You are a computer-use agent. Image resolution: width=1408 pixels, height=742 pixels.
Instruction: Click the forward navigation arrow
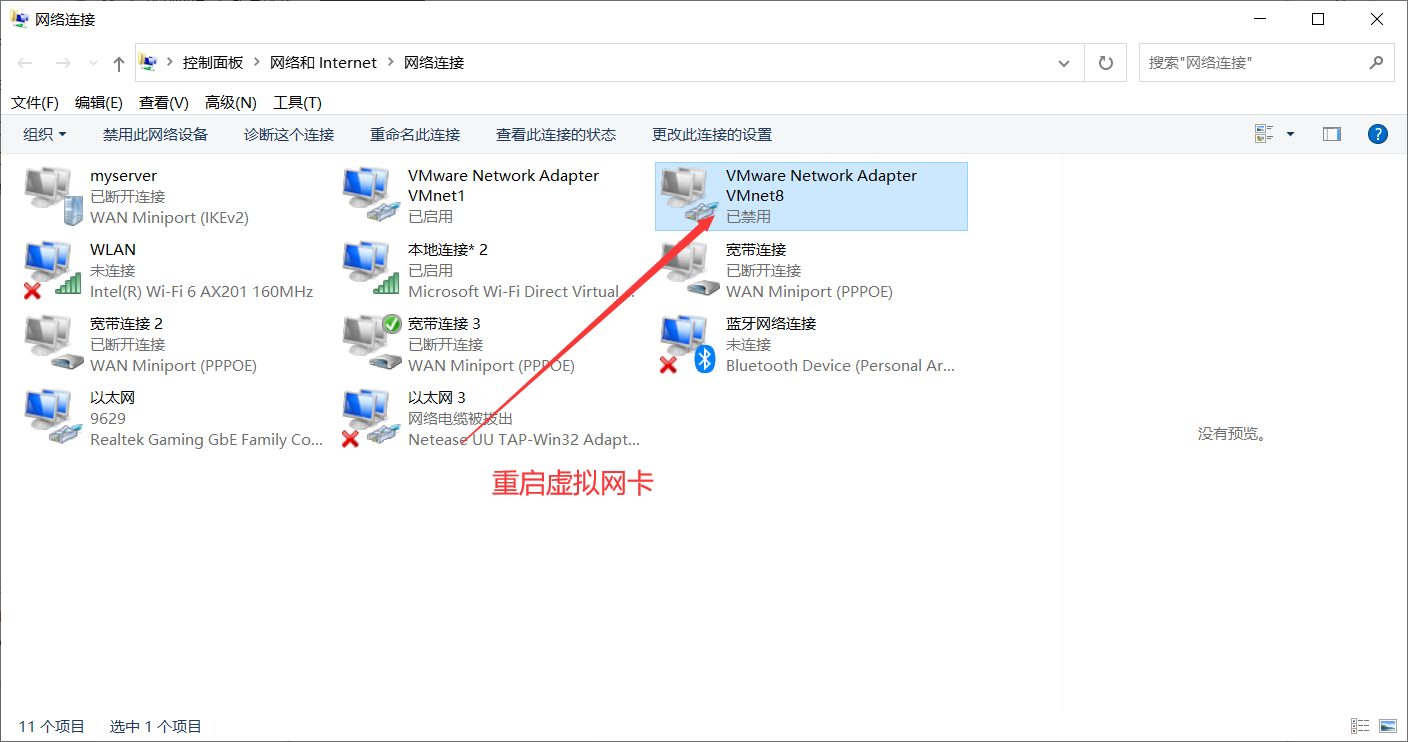tap(62, 63)
